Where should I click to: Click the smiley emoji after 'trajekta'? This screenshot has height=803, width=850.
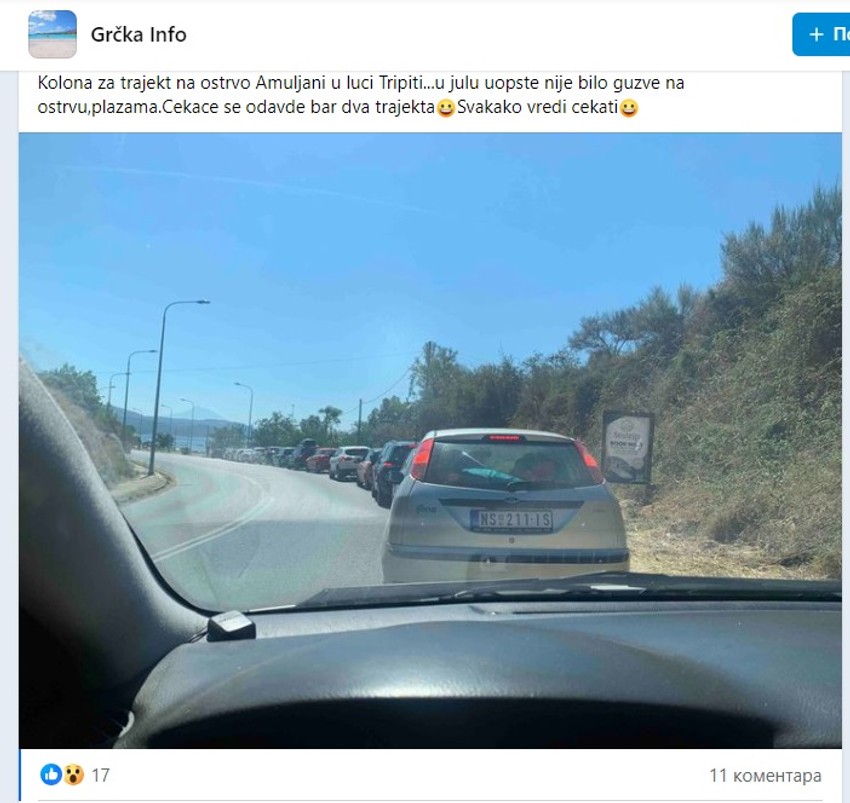click(x=446, y=108)
